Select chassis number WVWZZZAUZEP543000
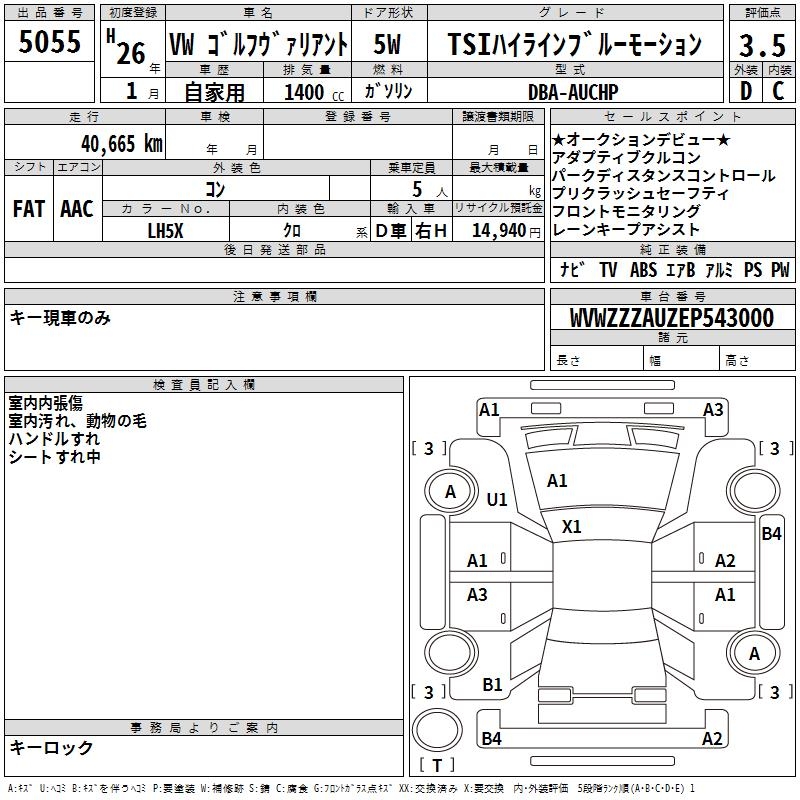The image size is (800, 800). click(x=672, y=318)
